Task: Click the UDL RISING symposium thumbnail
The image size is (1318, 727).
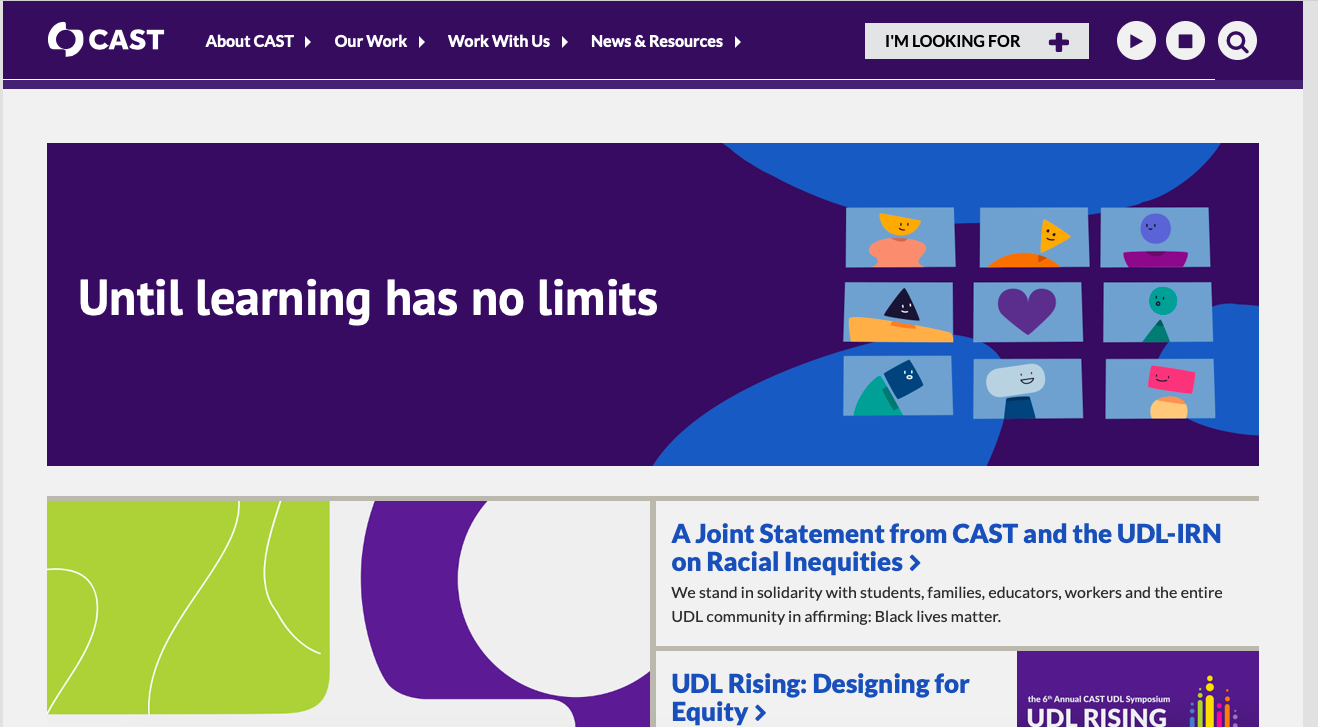Action: (x=1138, y=689)
